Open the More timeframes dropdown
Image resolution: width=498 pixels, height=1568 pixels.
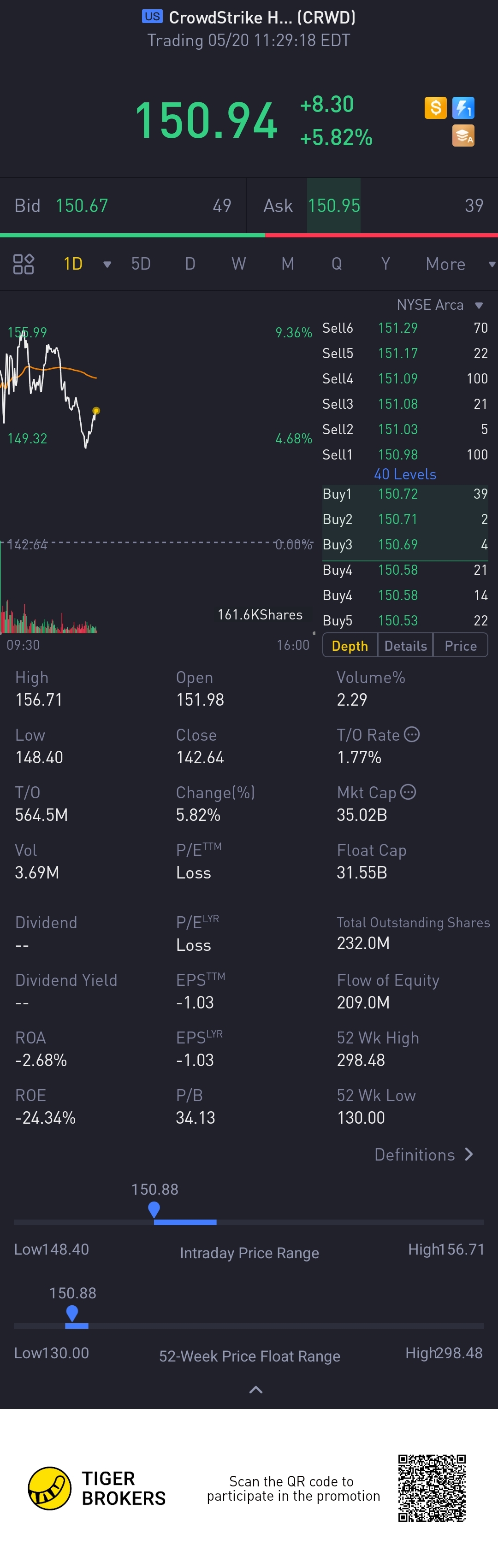[460, 264]
